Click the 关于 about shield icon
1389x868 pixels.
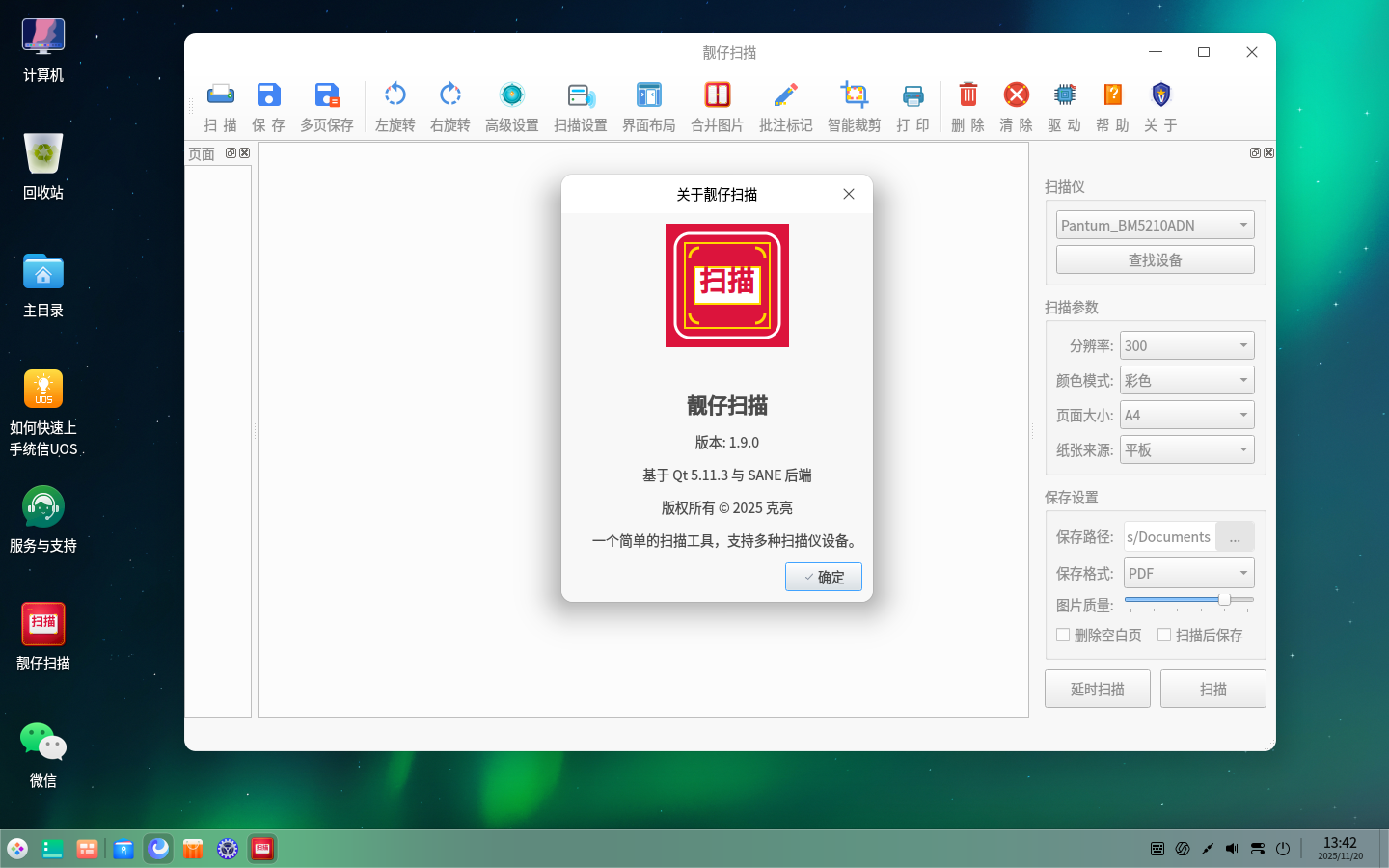pos(1161,95)
